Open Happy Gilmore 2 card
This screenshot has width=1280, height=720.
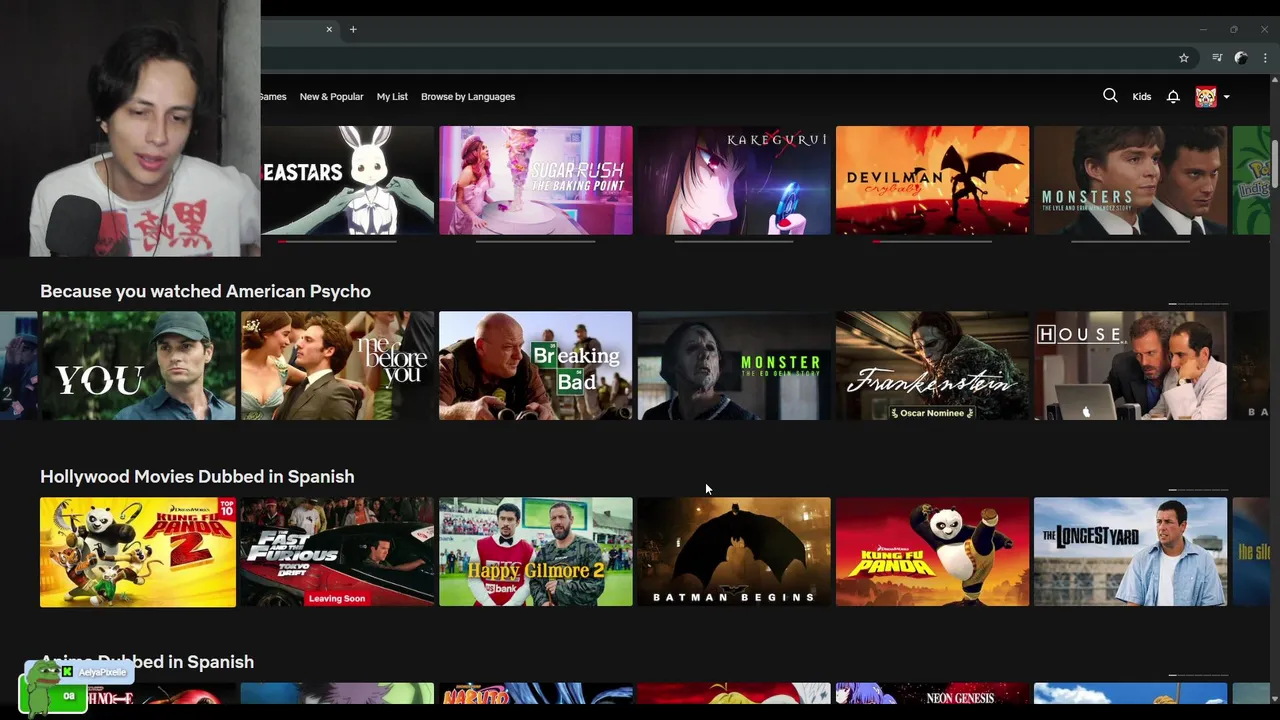click(x=536, y=552)
